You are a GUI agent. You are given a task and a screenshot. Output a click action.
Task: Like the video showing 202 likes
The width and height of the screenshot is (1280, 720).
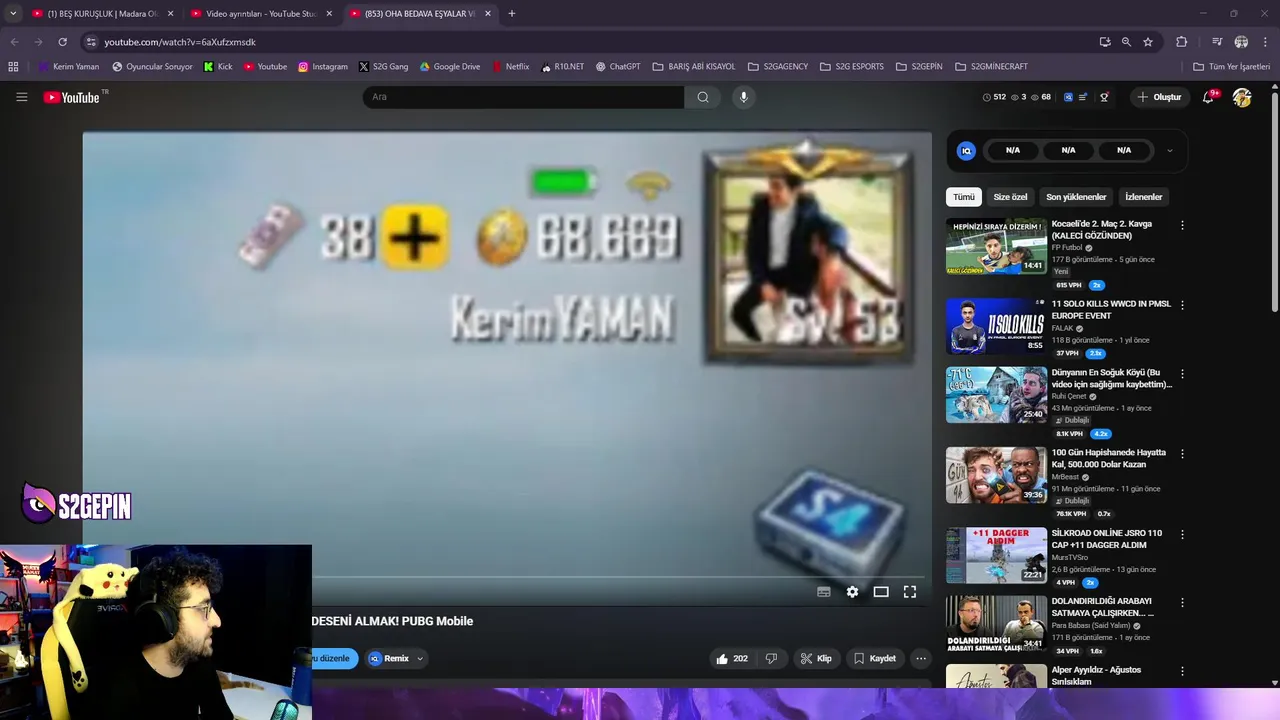point(731,658)
